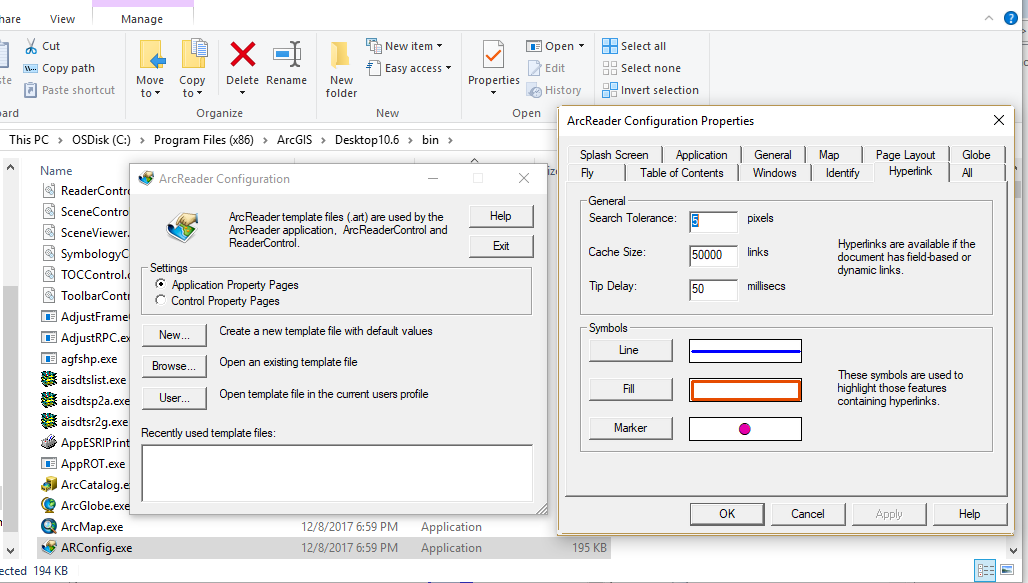Click the Properties checkmark icon

[493, 54]
